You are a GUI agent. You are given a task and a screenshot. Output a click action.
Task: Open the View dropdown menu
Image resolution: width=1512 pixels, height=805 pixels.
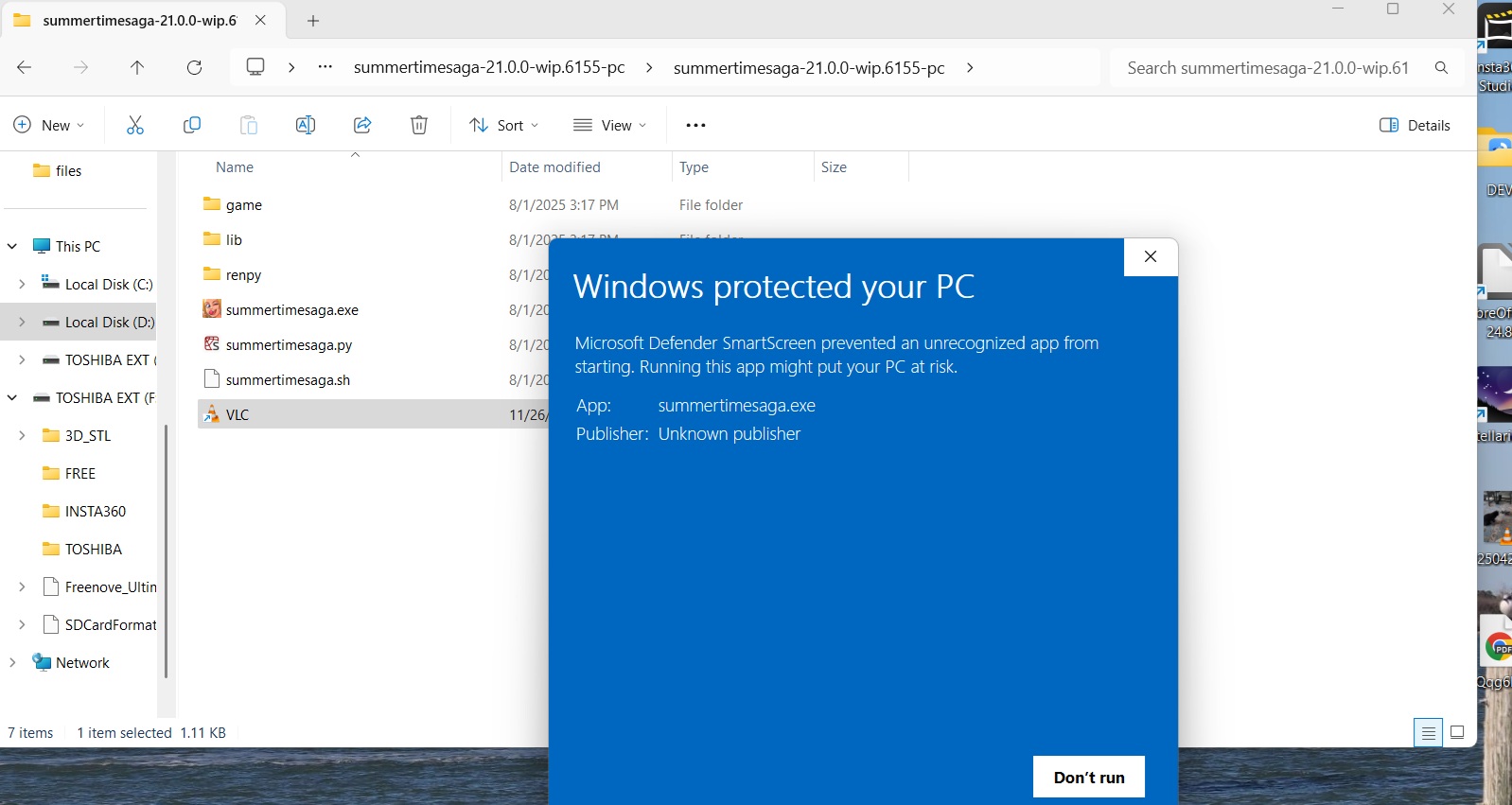[x=610, y=125]
